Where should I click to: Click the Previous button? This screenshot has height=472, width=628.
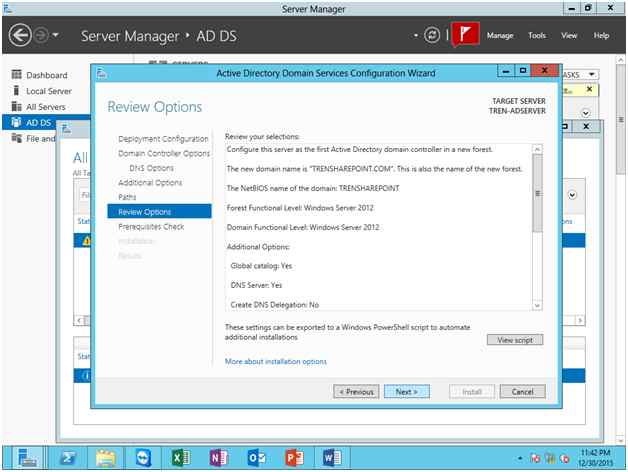pos(356,392)
